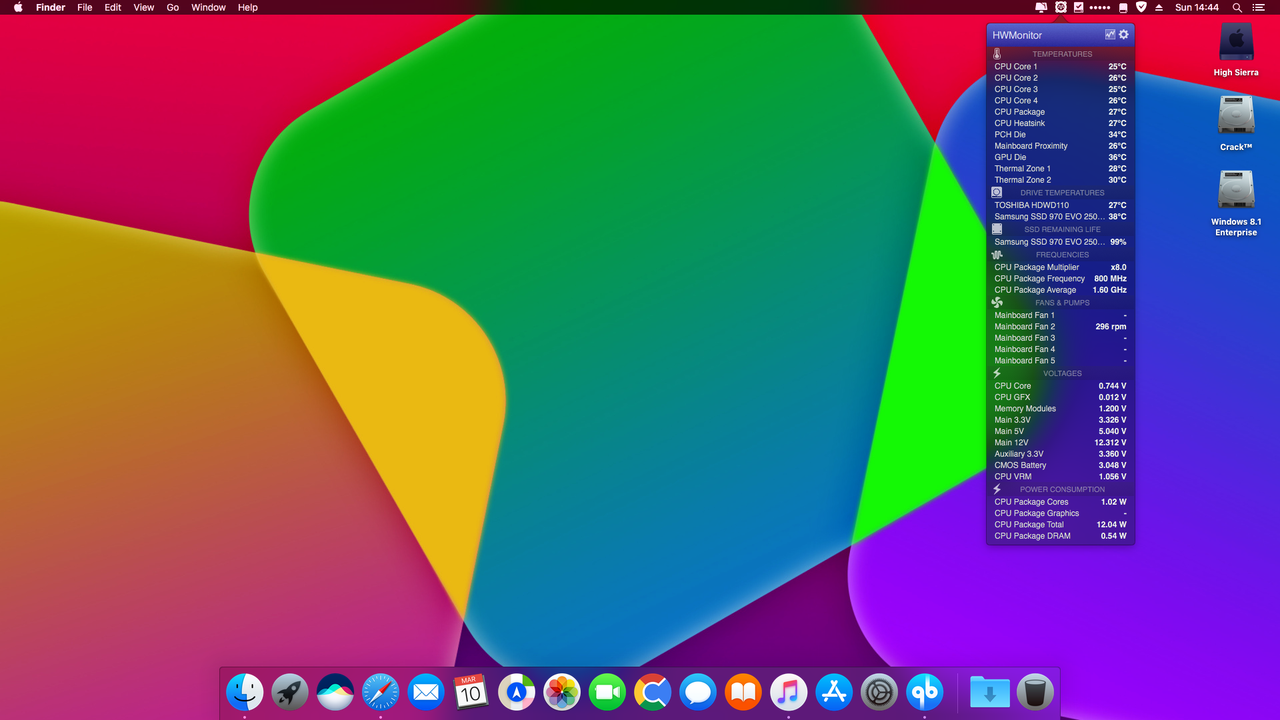Screen dimensions: 1280x720
Task: Select the CPU Core 1 row
Action: [1060, 67]
